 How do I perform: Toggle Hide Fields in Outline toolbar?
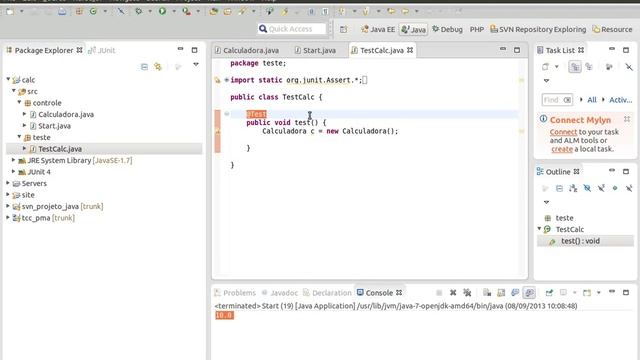point(587,188)
